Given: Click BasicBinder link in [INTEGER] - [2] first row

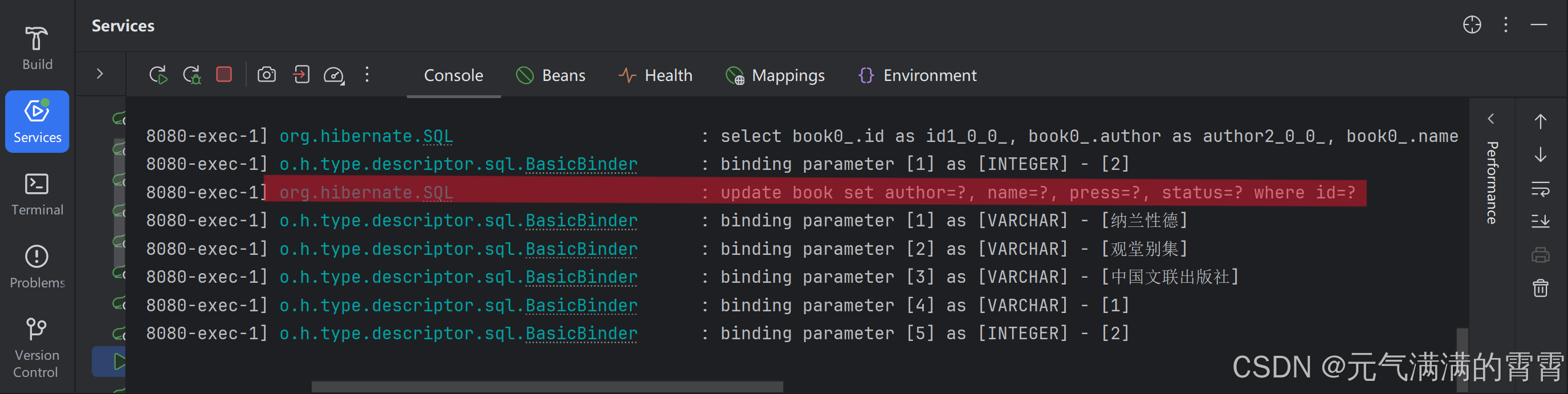Looking at the screenshot, I should coord(581,164).
